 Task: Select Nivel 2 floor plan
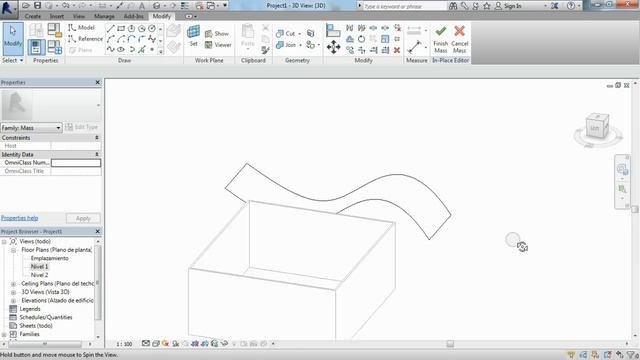point(39,275)
